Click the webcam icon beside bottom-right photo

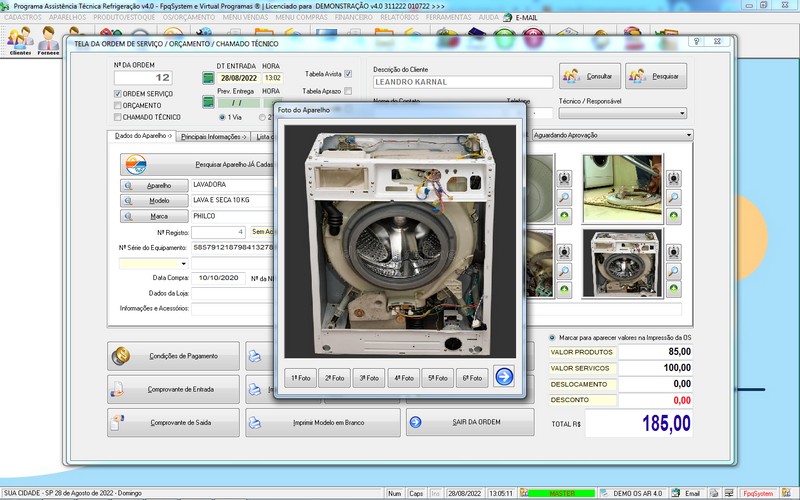click(674, 252)
